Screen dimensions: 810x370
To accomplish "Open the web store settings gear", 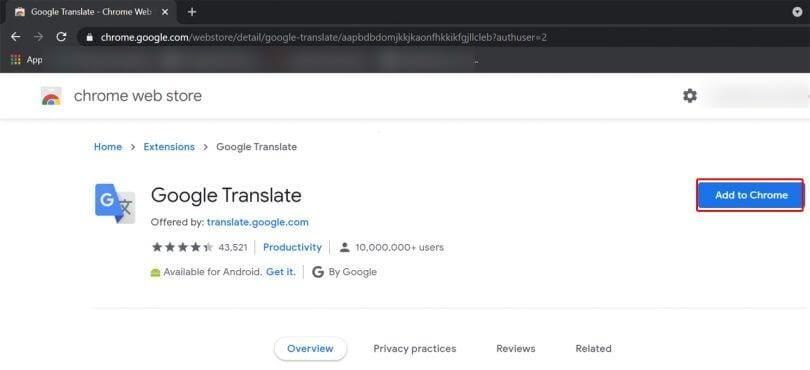I will pos(690,96).
